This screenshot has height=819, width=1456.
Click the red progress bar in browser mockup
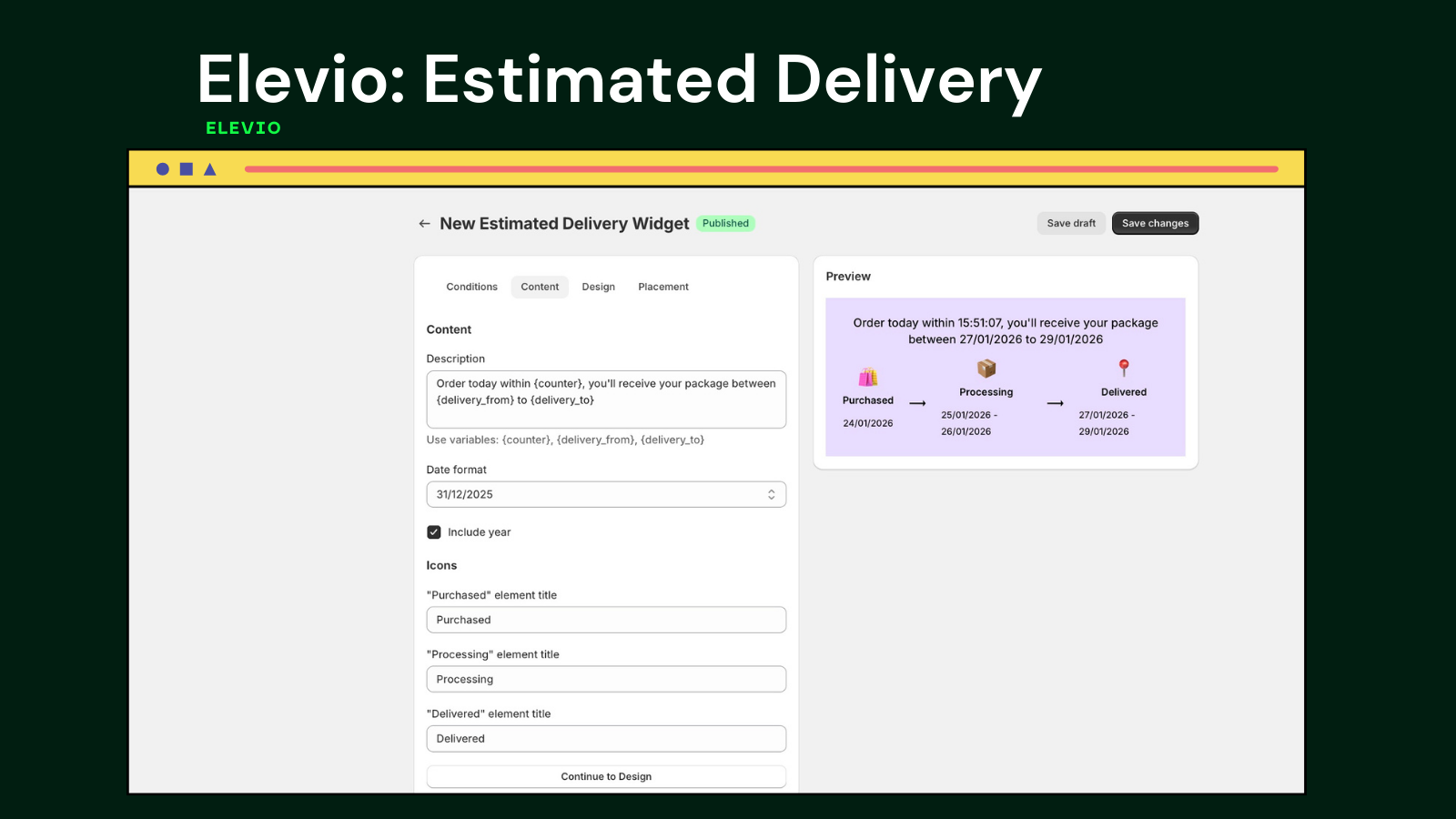click(x=761, y=168)
